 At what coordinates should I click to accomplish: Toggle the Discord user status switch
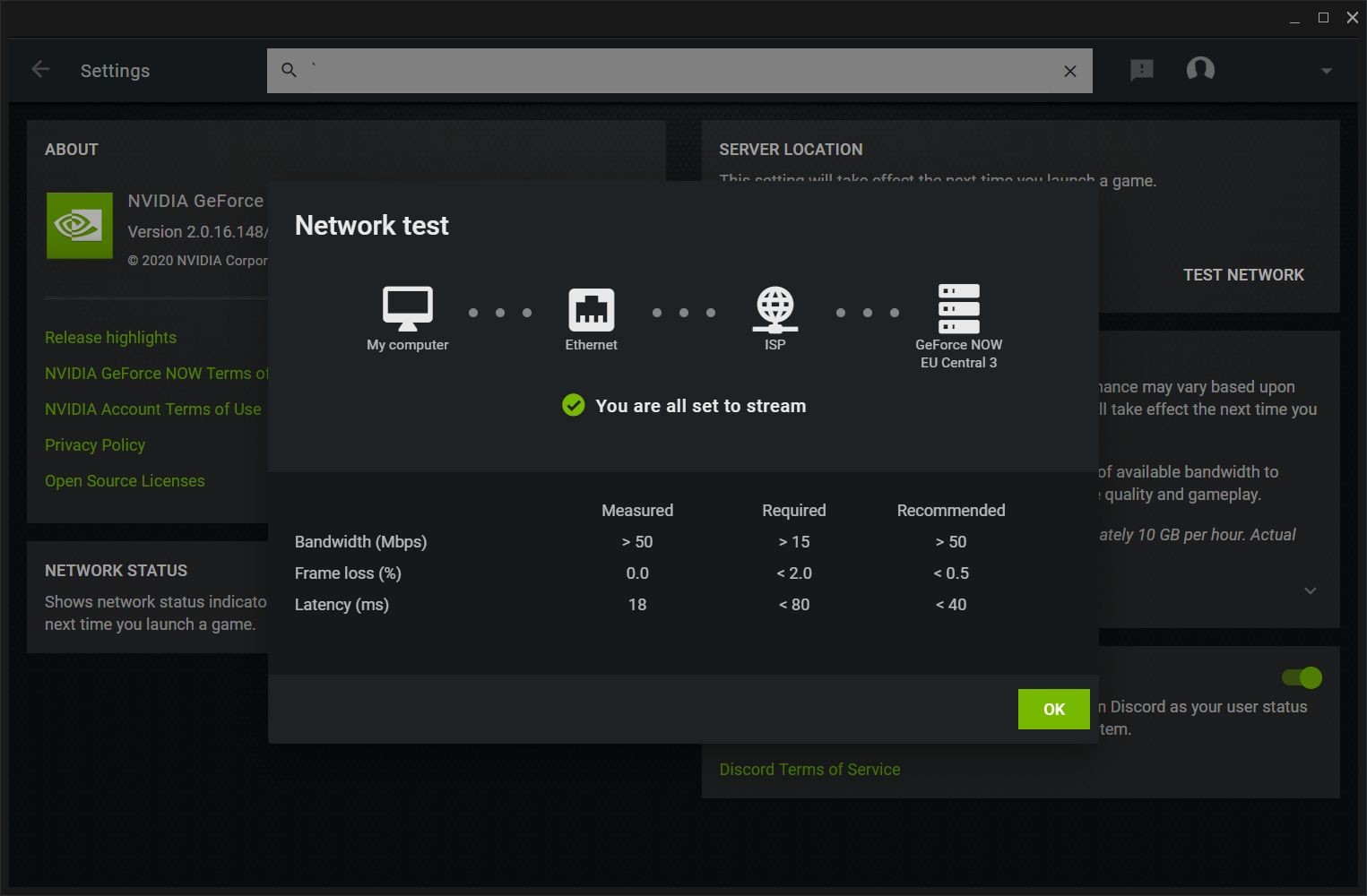(1302, 677)
